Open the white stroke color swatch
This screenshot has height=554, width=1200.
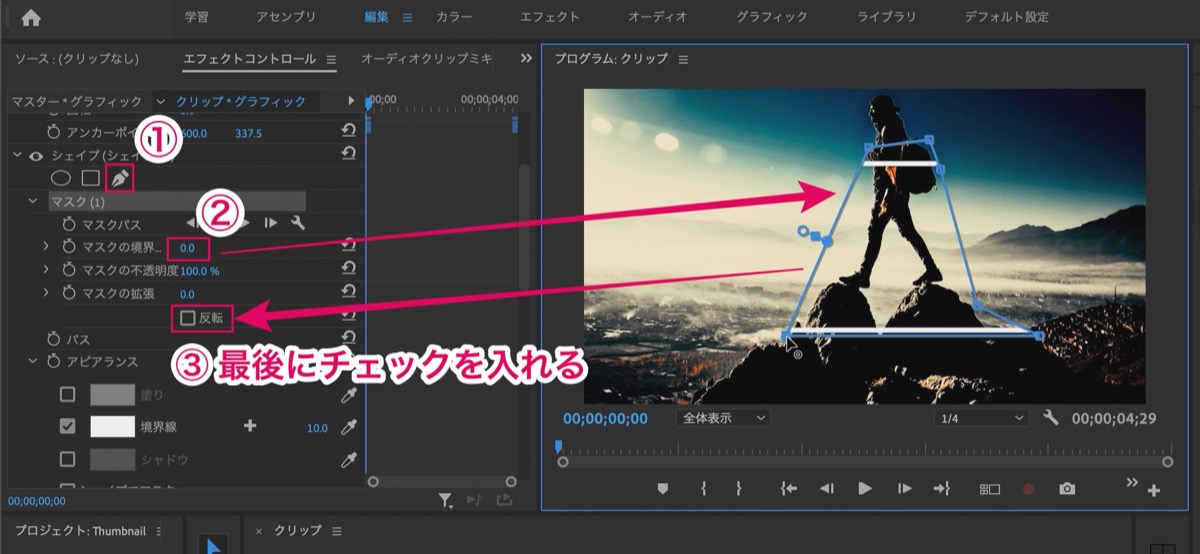(x=112, y=427)
